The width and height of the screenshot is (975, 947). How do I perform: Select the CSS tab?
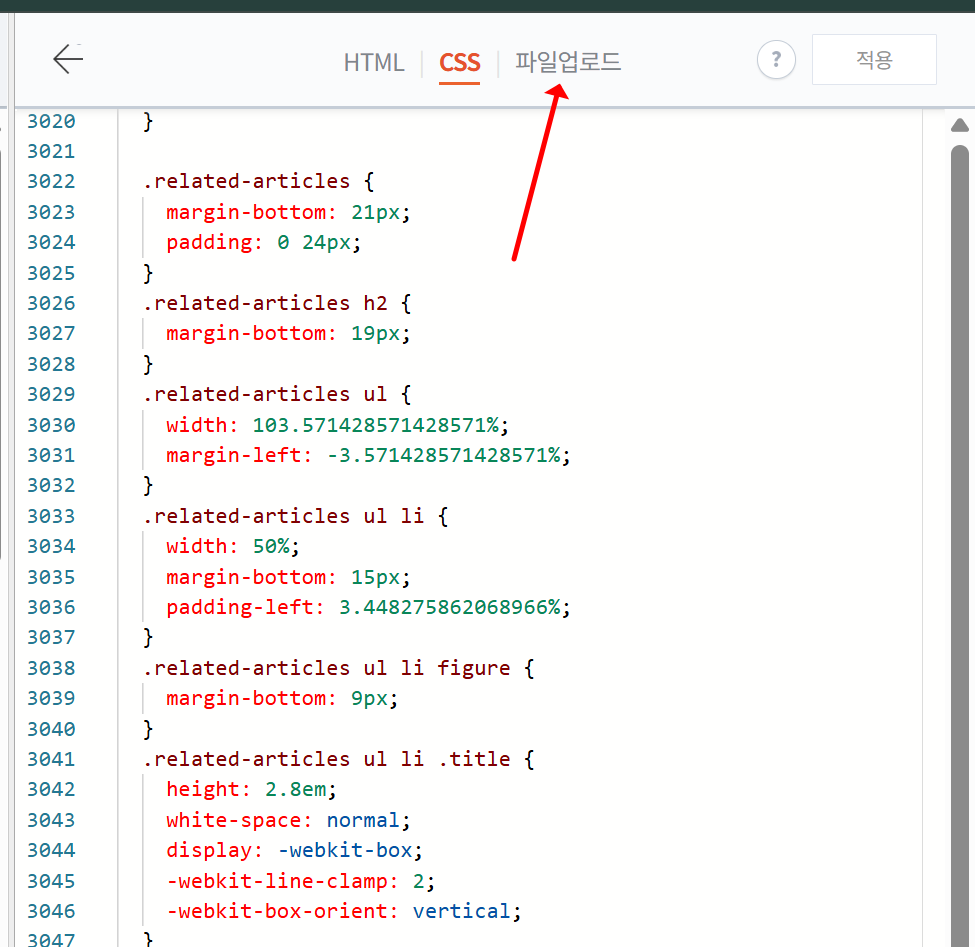tap(460, 62)
